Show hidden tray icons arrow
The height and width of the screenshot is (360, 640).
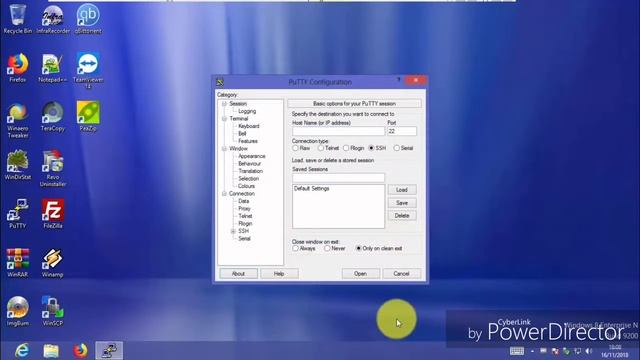(532, 351)
